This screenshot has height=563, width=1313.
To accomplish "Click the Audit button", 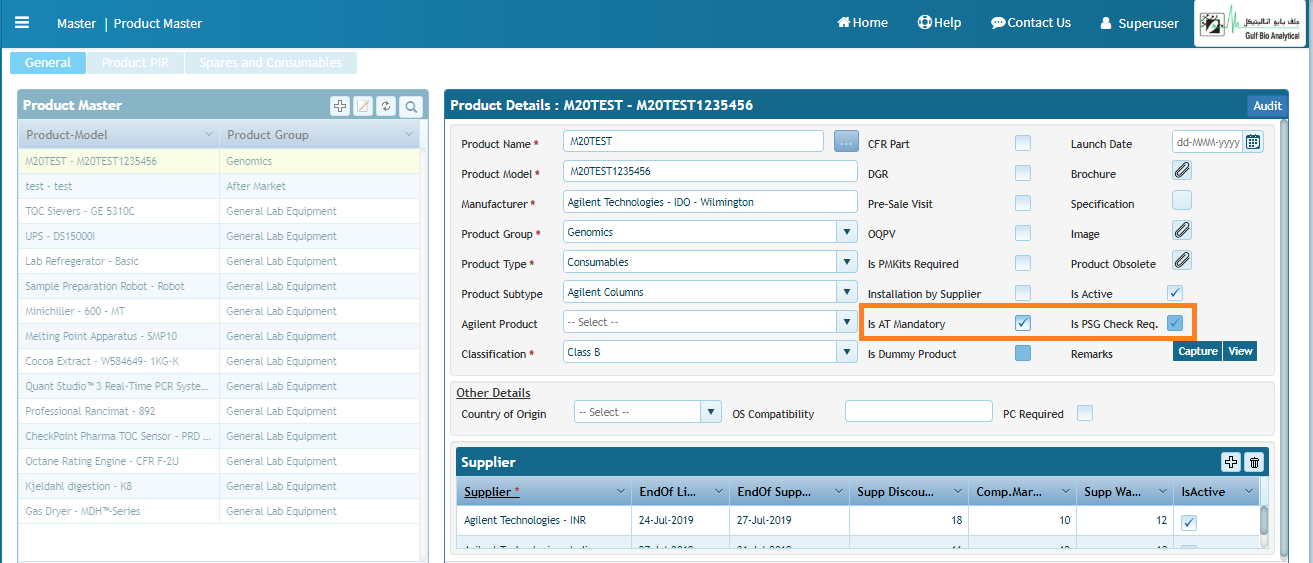I will click(1267, 105).
